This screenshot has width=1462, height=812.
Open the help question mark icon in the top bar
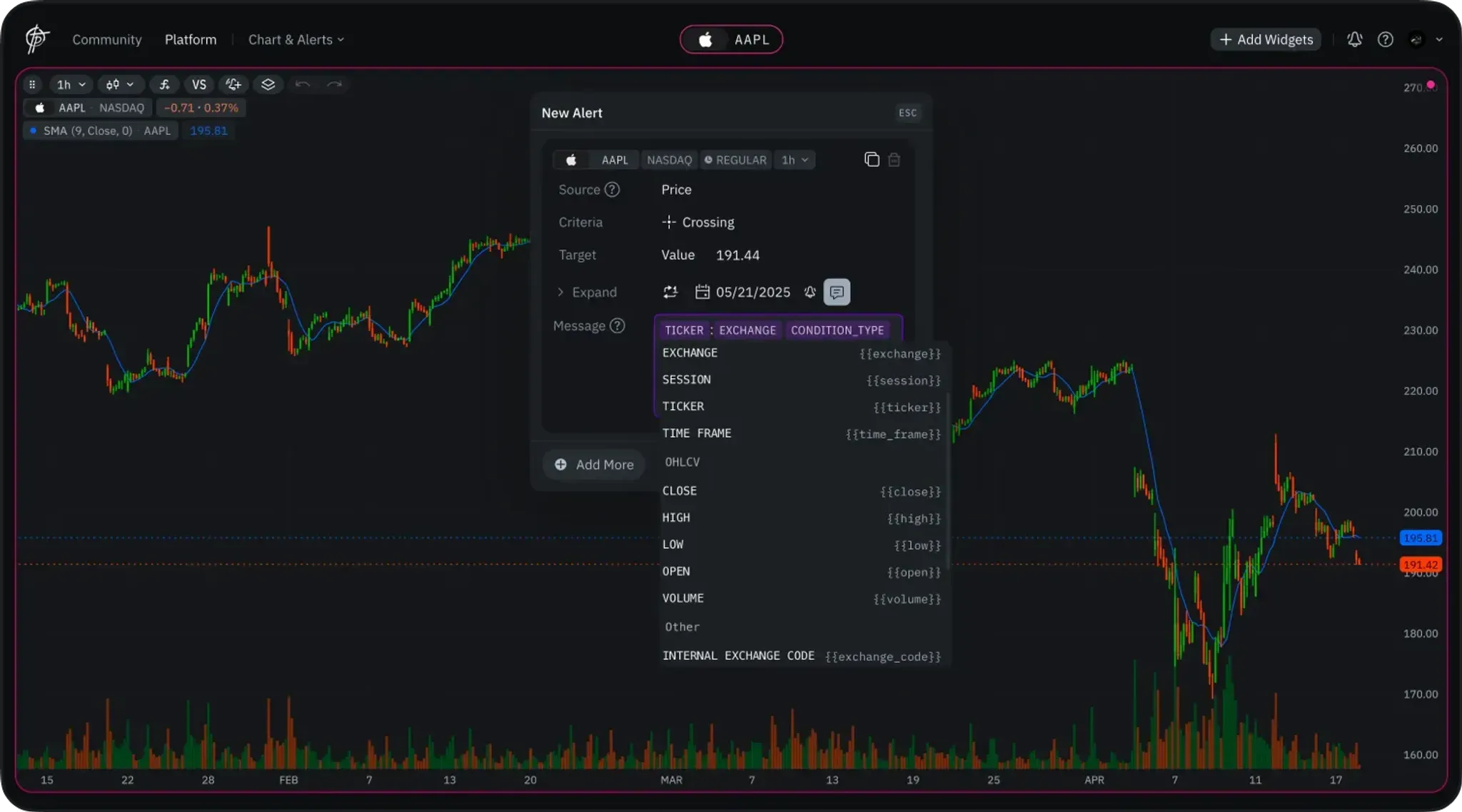(x=1385, y=39)
